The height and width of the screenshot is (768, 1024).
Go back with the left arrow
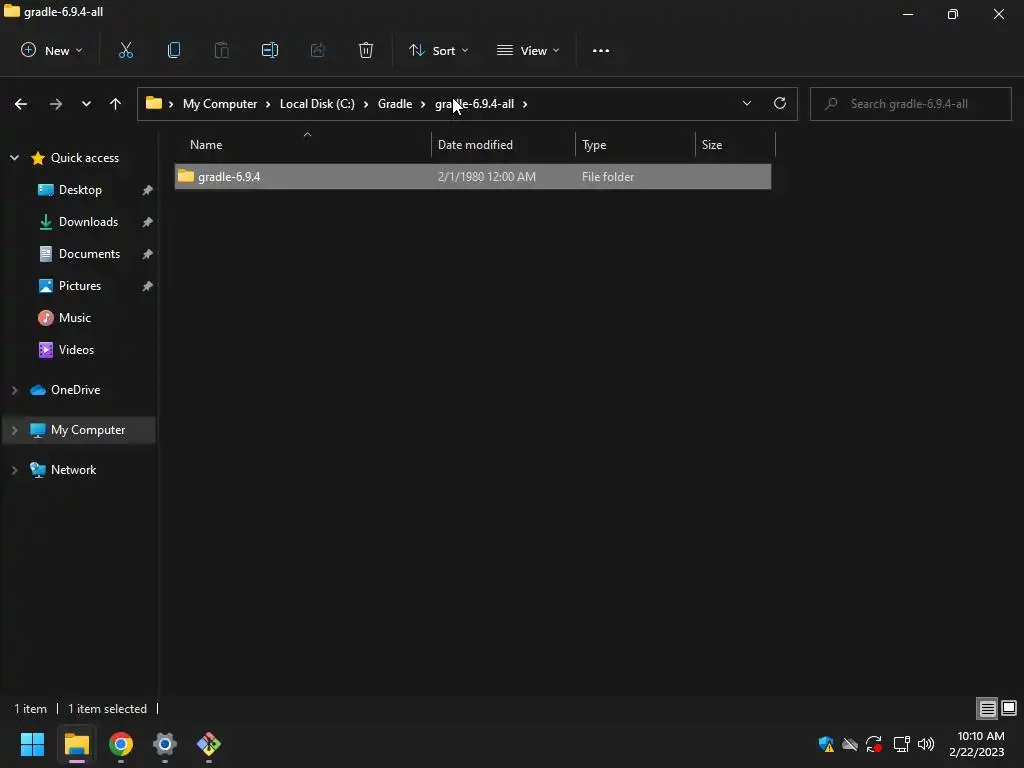(x=21, y=104)
